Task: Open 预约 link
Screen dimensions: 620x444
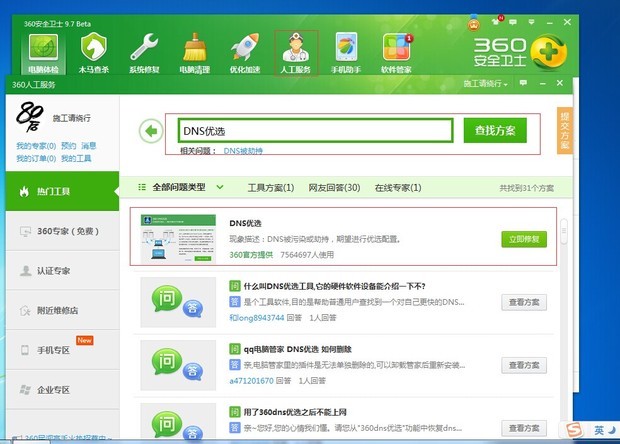Action: [x=68, y=146]
